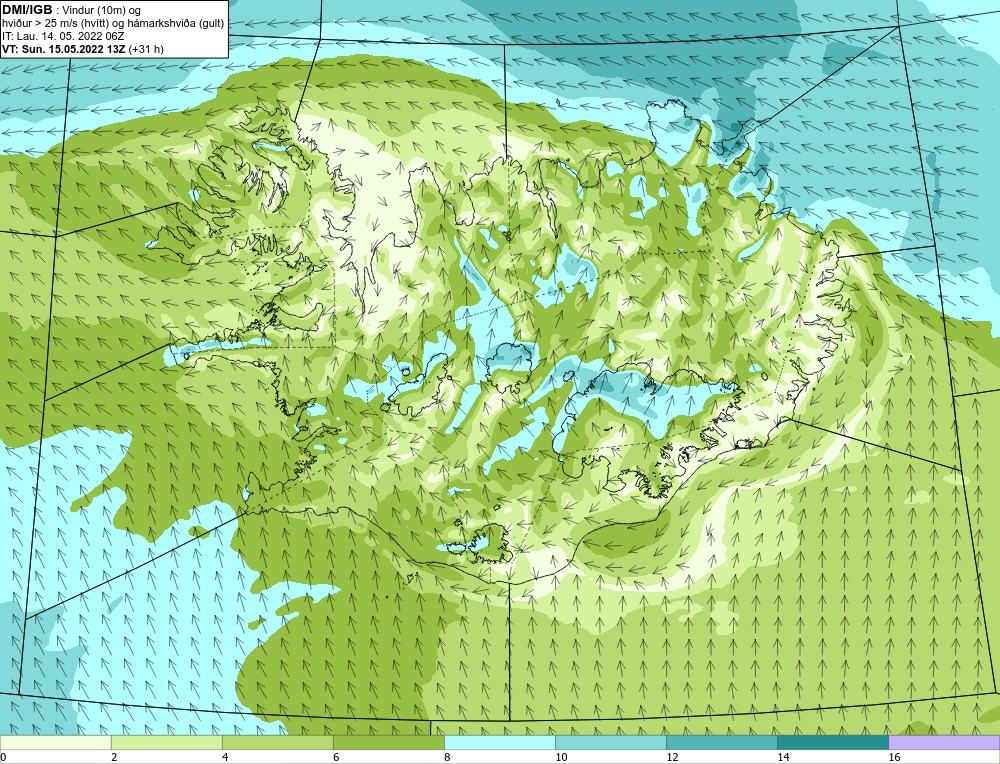This screenshot has width=1000, height=764.
Task: Click the '(+31 h)' forecast offset text
Action: [x=146, y=49]
